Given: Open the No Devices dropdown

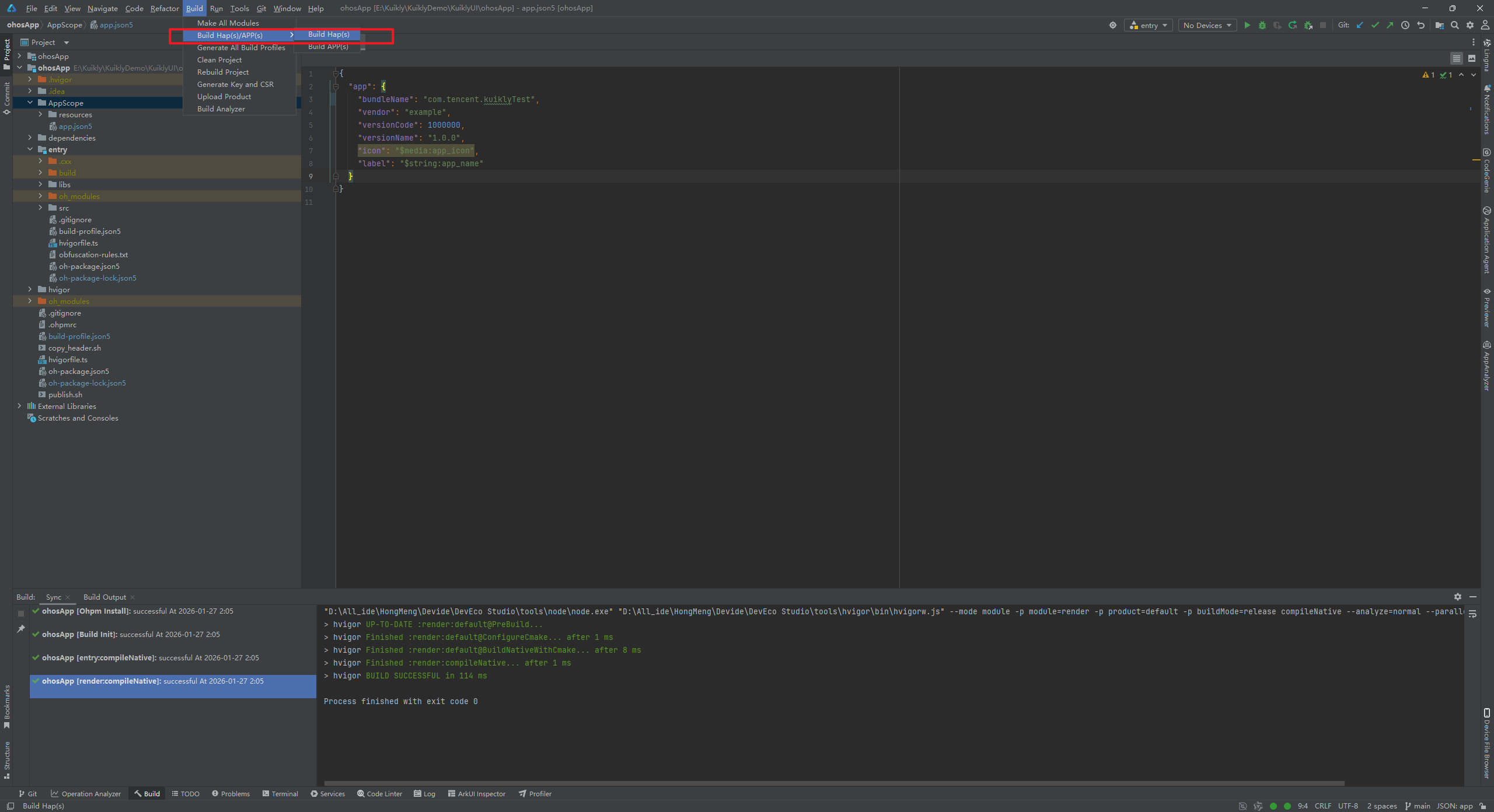Looking at the screenshot, I should point(1207,25).
